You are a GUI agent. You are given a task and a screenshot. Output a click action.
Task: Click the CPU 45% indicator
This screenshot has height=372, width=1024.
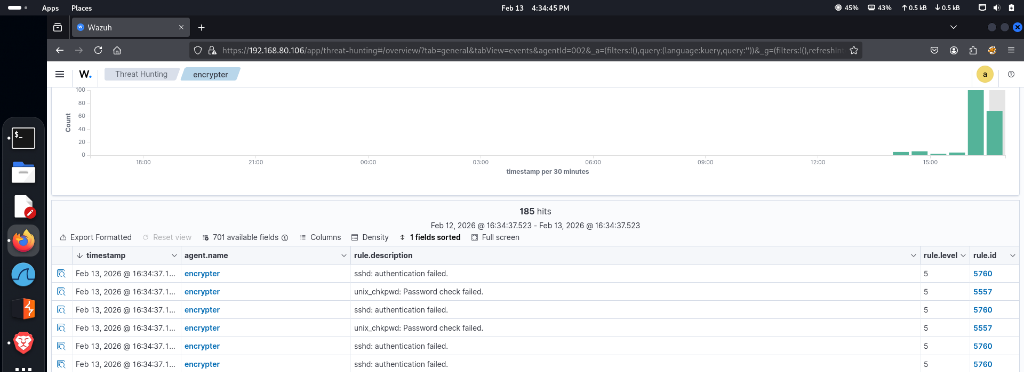846,8
